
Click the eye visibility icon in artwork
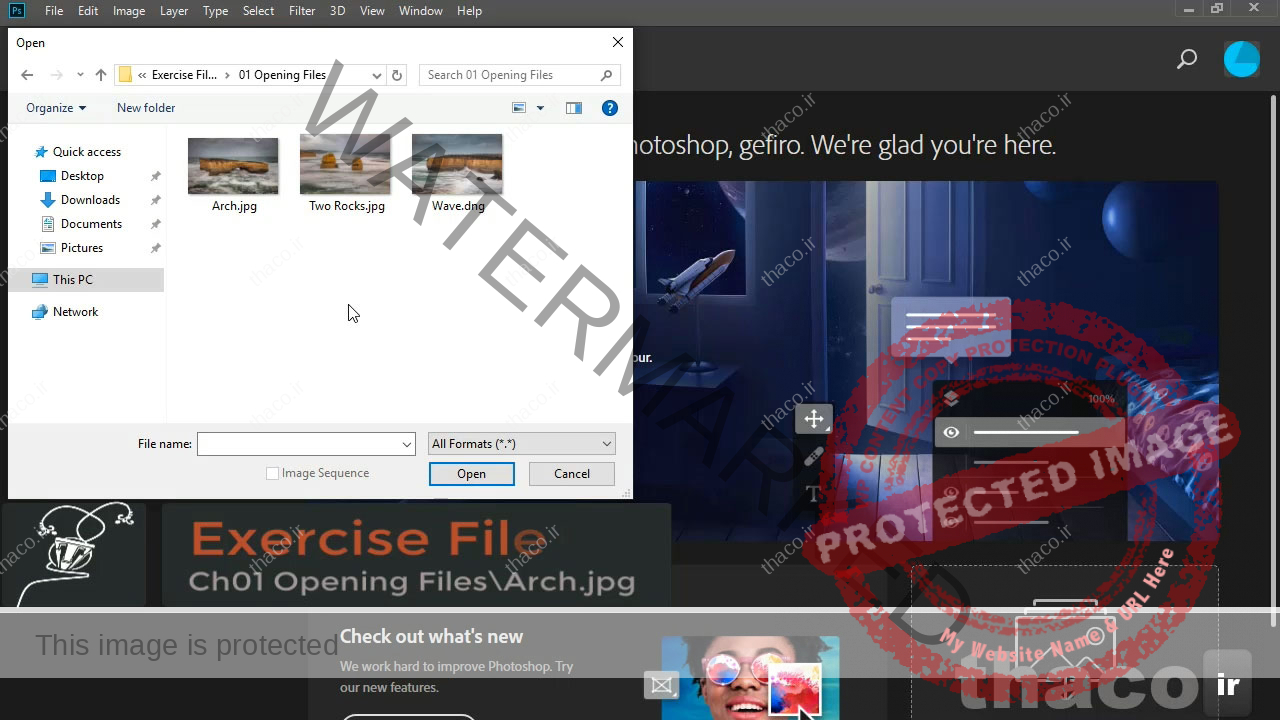tap(951, 432)
